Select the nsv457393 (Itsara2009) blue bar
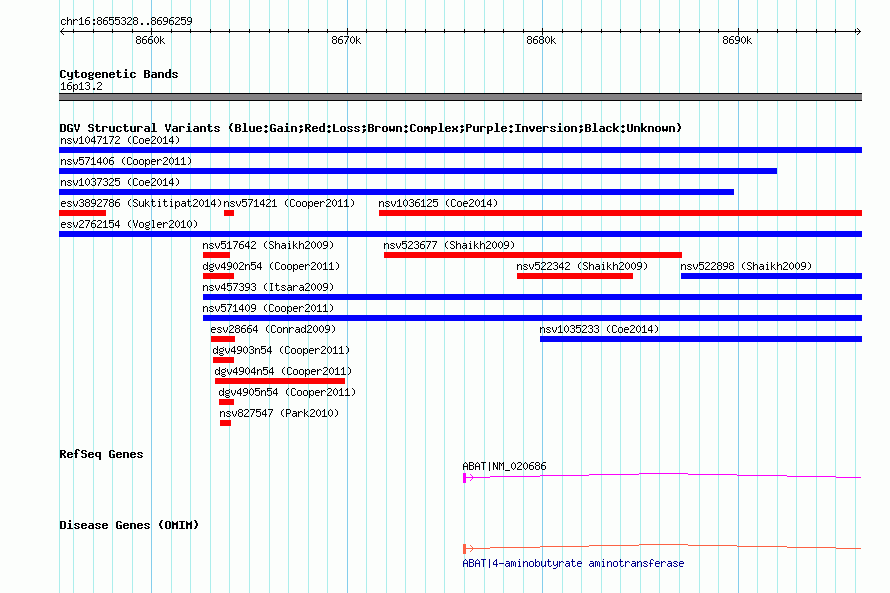This screenshot has width=890, height=593. pyautogui.click(x=532, y=297)
